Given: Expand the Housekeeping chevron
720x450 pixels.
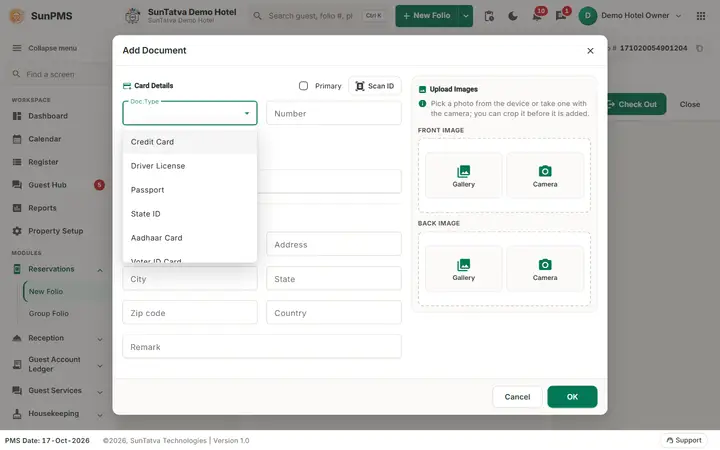Looking at the screenshot, I should (100, 415).
